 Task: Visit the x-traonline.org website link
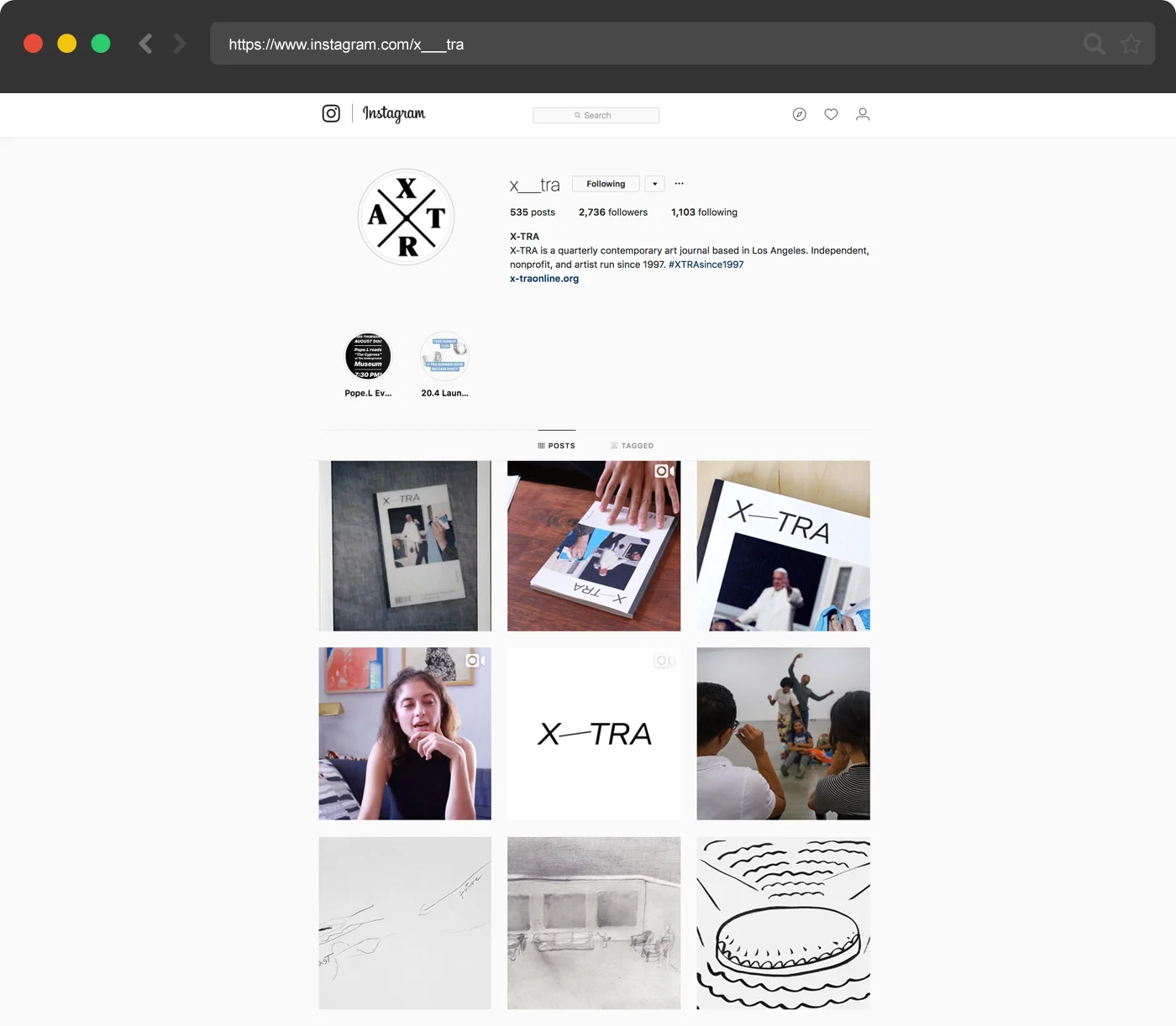pos(544,279)
